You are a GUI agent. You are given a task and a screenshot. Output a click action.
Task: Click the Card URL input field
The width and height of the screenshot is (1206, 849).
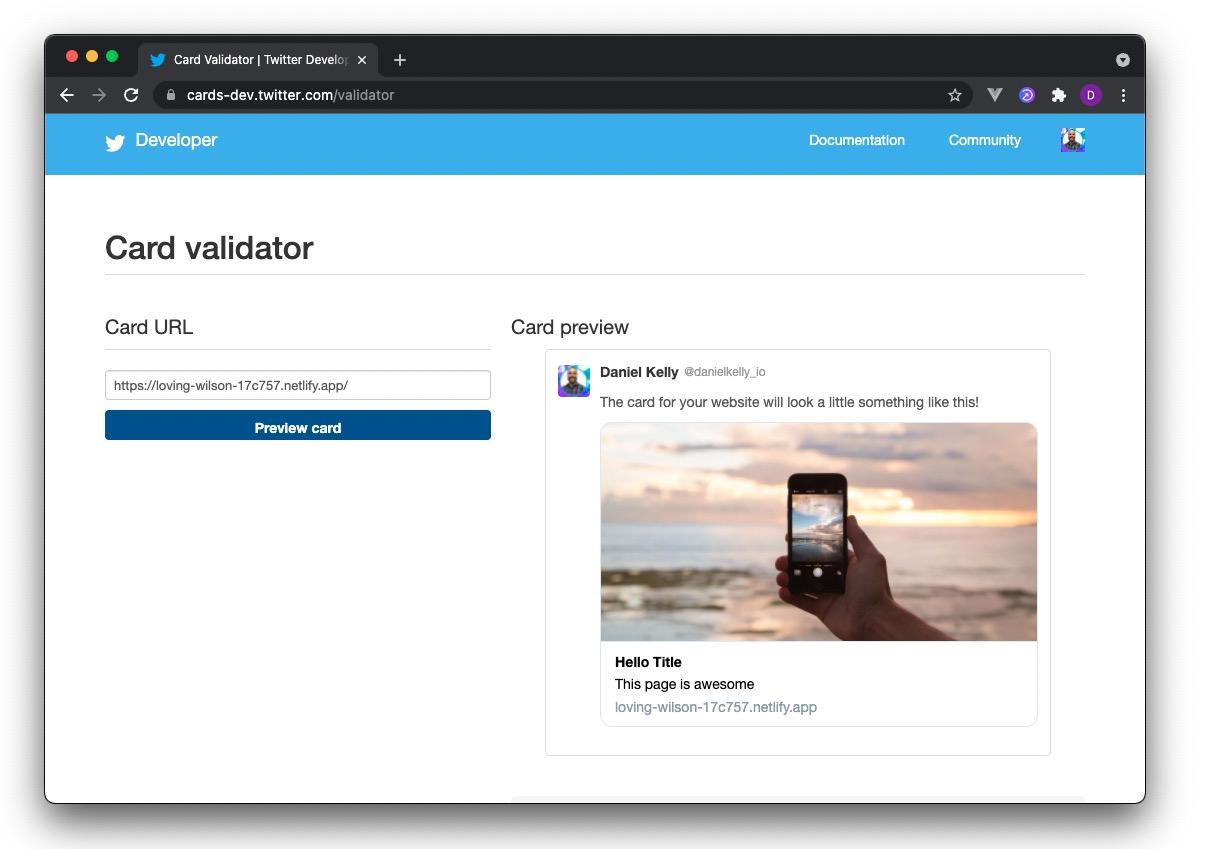[x=298, y=385]
